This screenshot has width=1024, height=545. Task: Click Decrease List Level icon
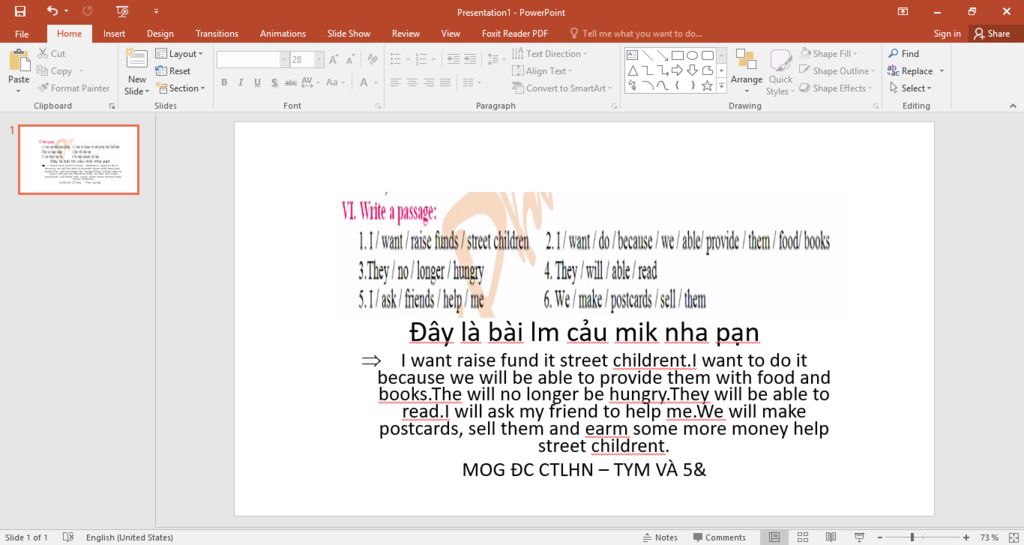[453, 59]
